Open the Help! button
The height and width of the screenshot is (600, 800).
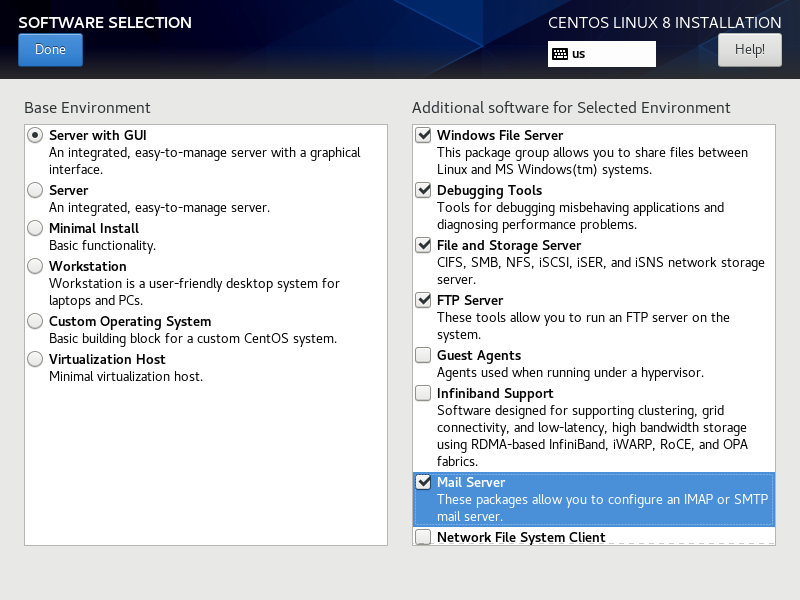749,50
